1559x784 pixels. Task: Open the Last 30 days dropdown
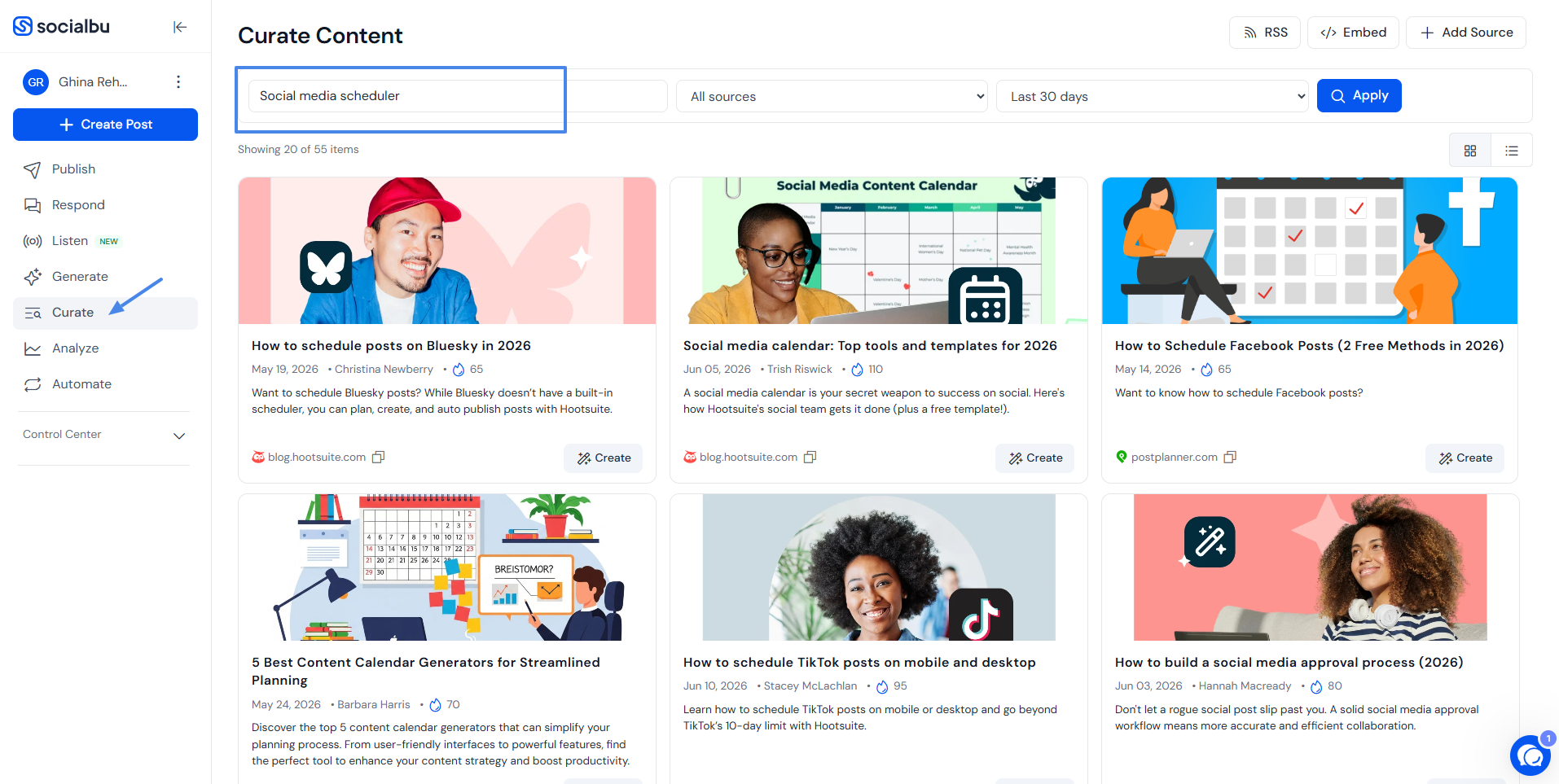1152,96
